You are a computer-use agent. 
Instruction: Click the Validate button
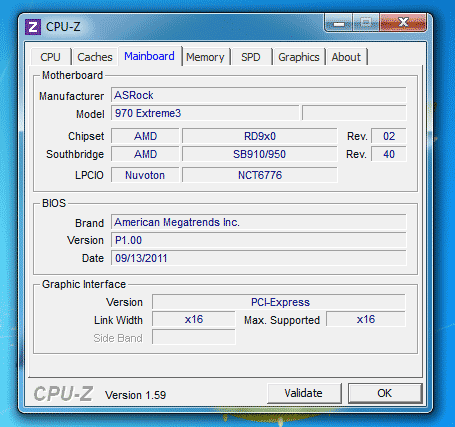click(303, 393)
